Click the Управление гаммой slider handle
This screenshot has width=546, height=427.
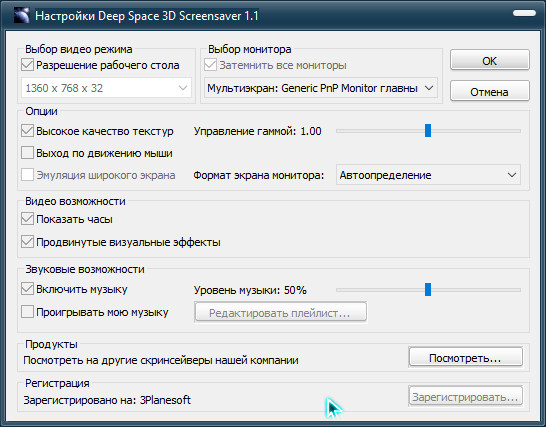pyautogui.click(x=428, y=131)
